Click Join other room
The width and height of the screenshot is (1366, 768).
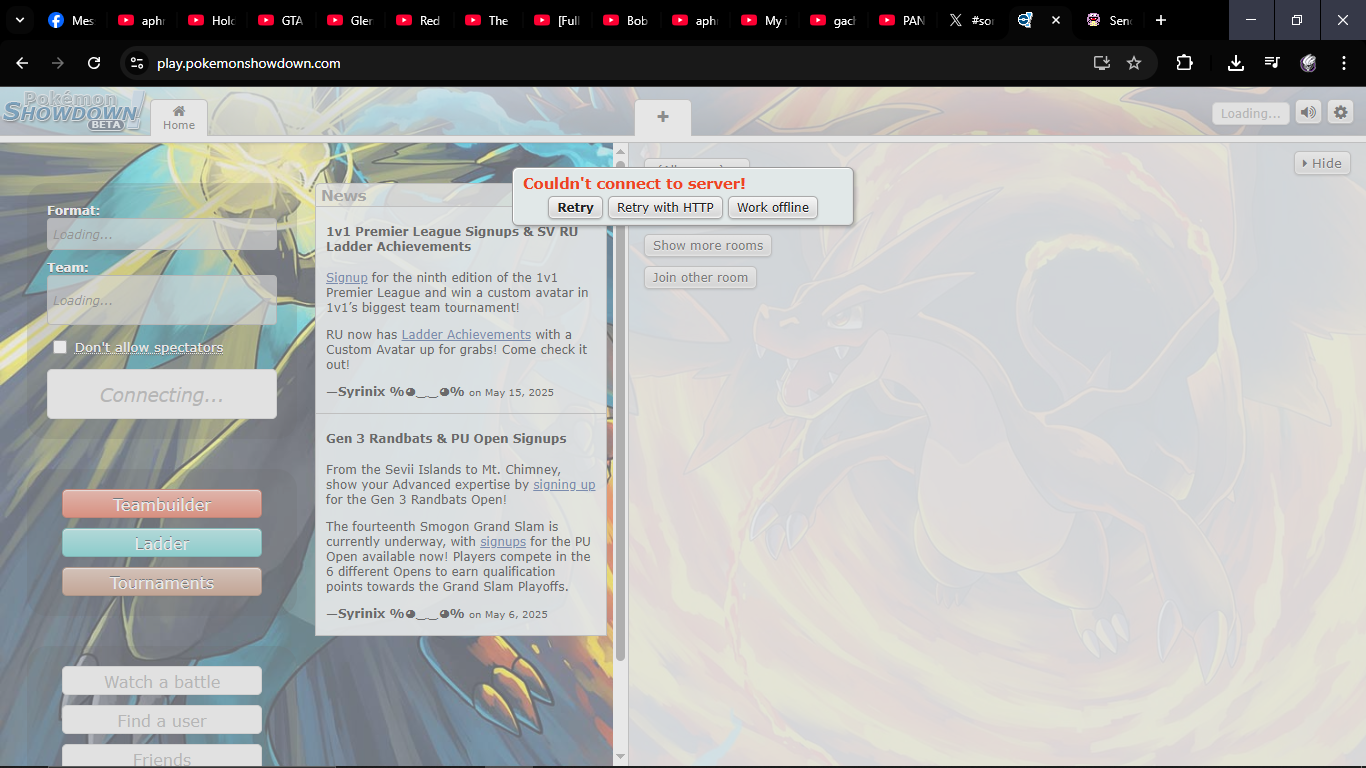700,277
